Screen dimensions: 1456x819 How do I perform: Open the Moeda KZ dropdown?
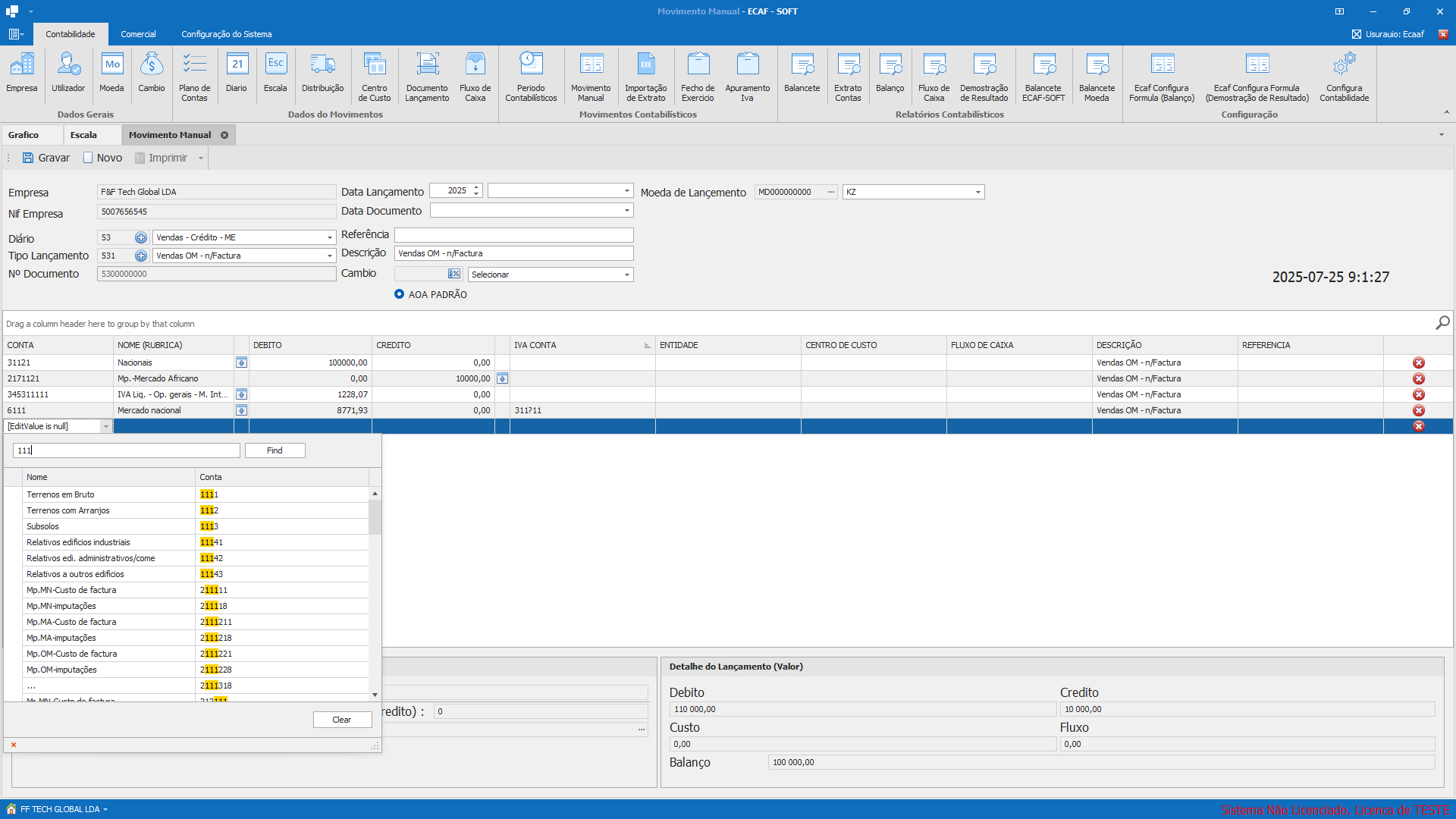click(x=977, y=192)
